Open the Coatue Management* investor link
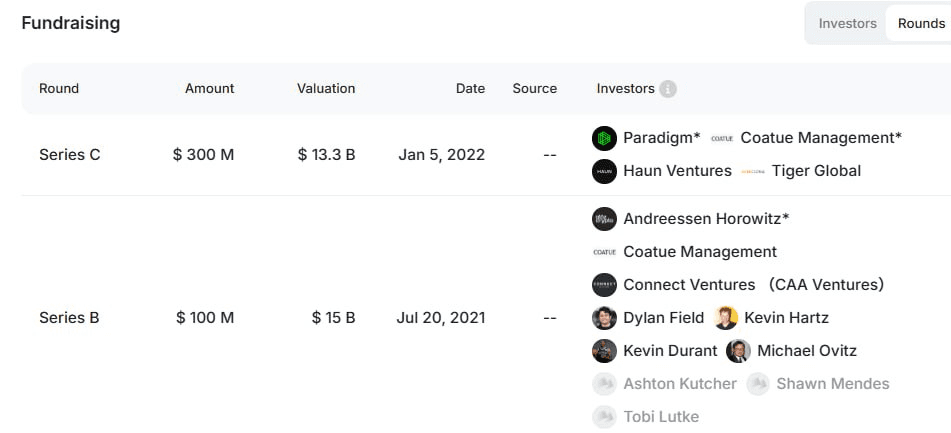The height and width of the screenshot is (433, 951). pos(821,138)
